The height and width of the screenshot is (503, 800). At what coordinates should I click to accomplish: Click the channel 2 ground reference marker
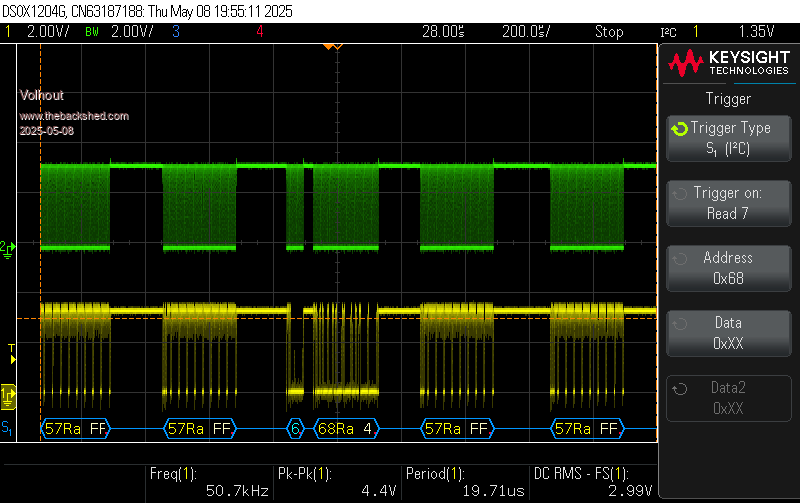(7, 246)
